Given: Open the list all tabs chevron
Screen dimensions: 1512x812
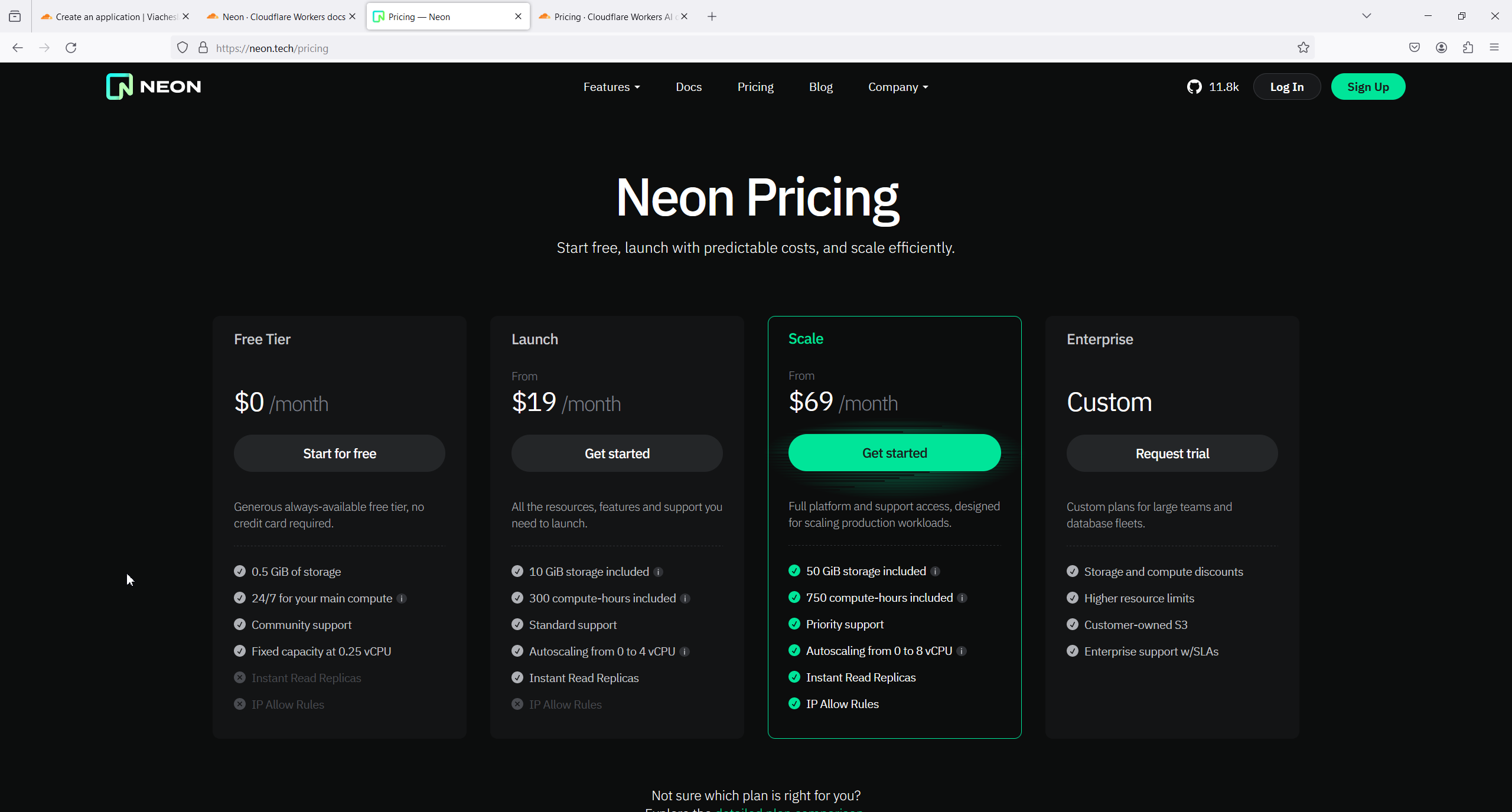Looking at the screenshot, I should click(1366, 16).
